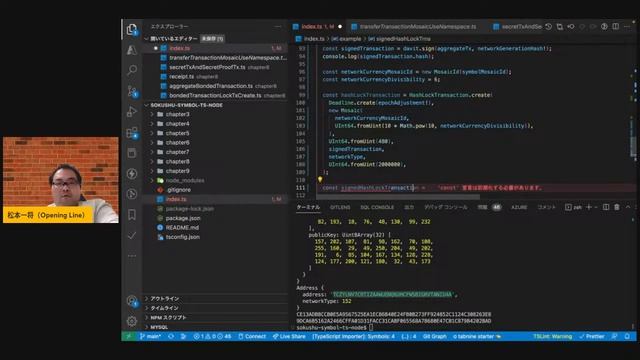640x360 pixels.
Task: Open Explorer panel more actions ellipsis
Action: 278,27
